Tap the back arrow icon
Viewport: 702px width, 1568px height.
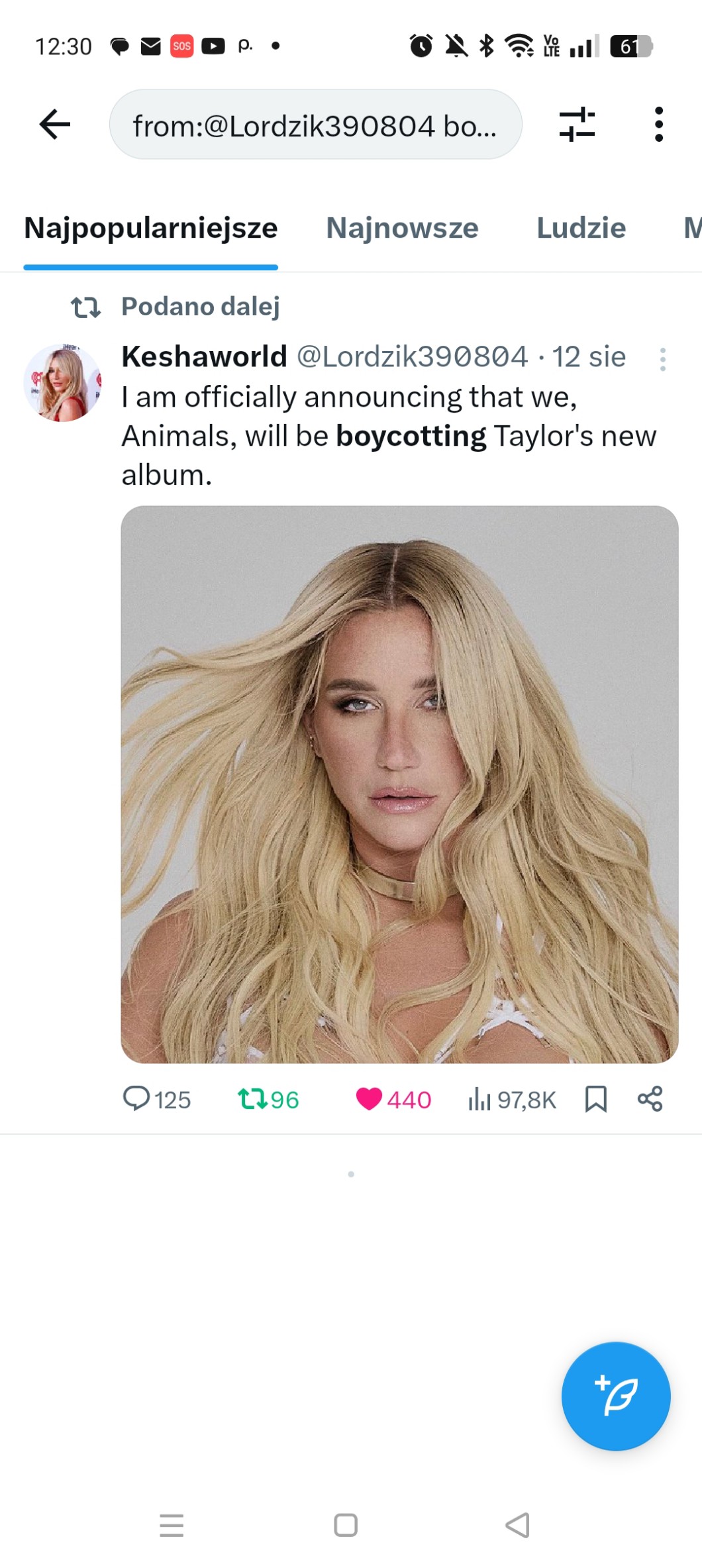55,125
